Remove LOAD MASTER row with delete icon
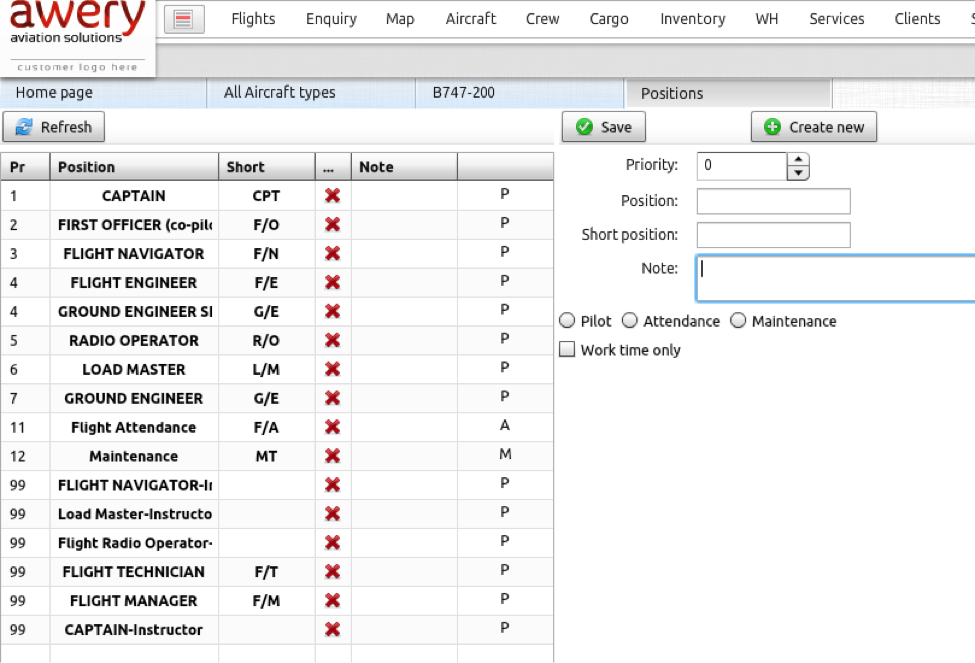The height and width of the screenshot is (663, 975). [332, 370]
